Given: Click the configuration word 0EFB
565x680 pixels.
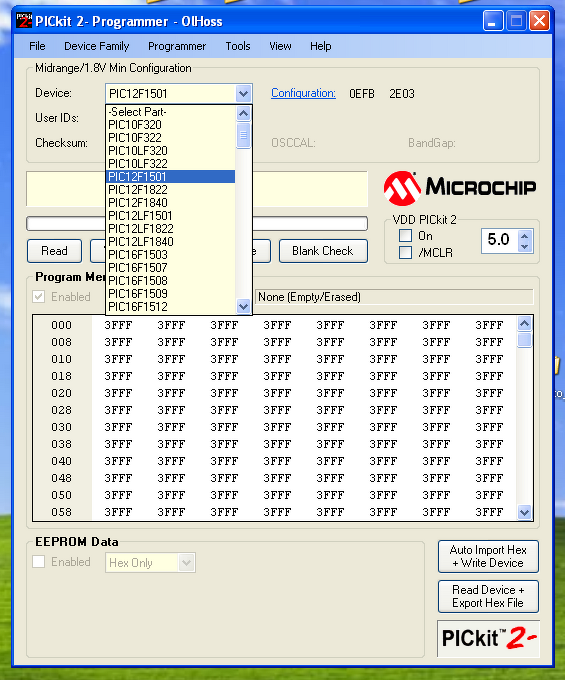Looking at the screenshot, I should point(362,94).
